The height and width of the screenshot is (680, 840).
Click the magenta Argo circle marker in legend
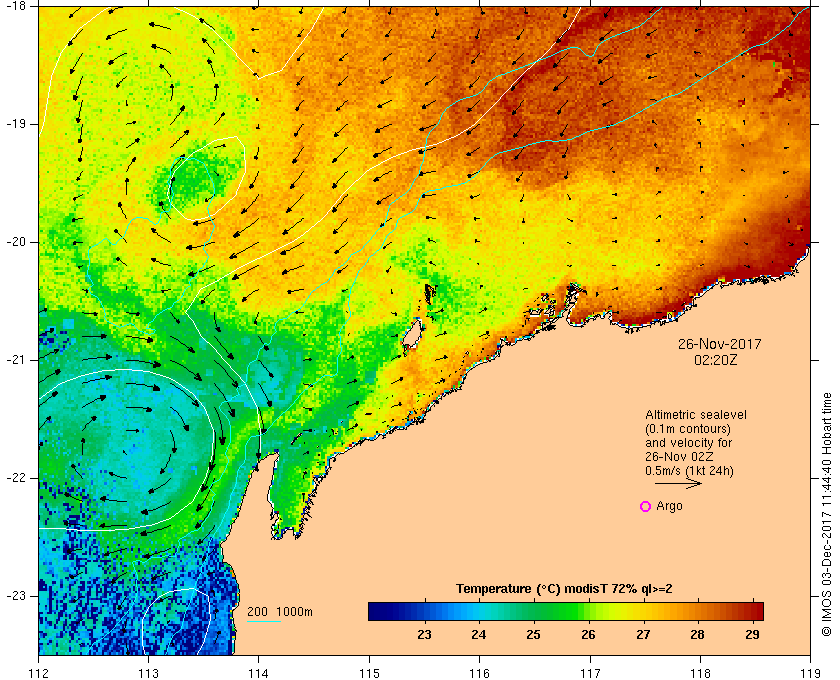click(x=646, y=506)
